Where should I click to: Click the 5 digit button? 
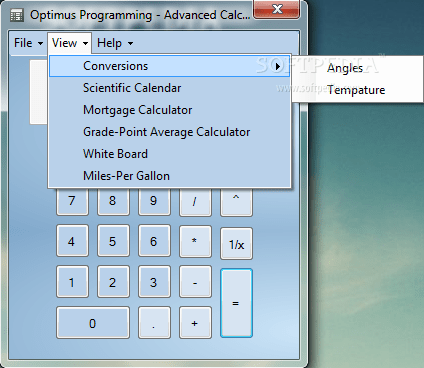(x=113, y=241)
